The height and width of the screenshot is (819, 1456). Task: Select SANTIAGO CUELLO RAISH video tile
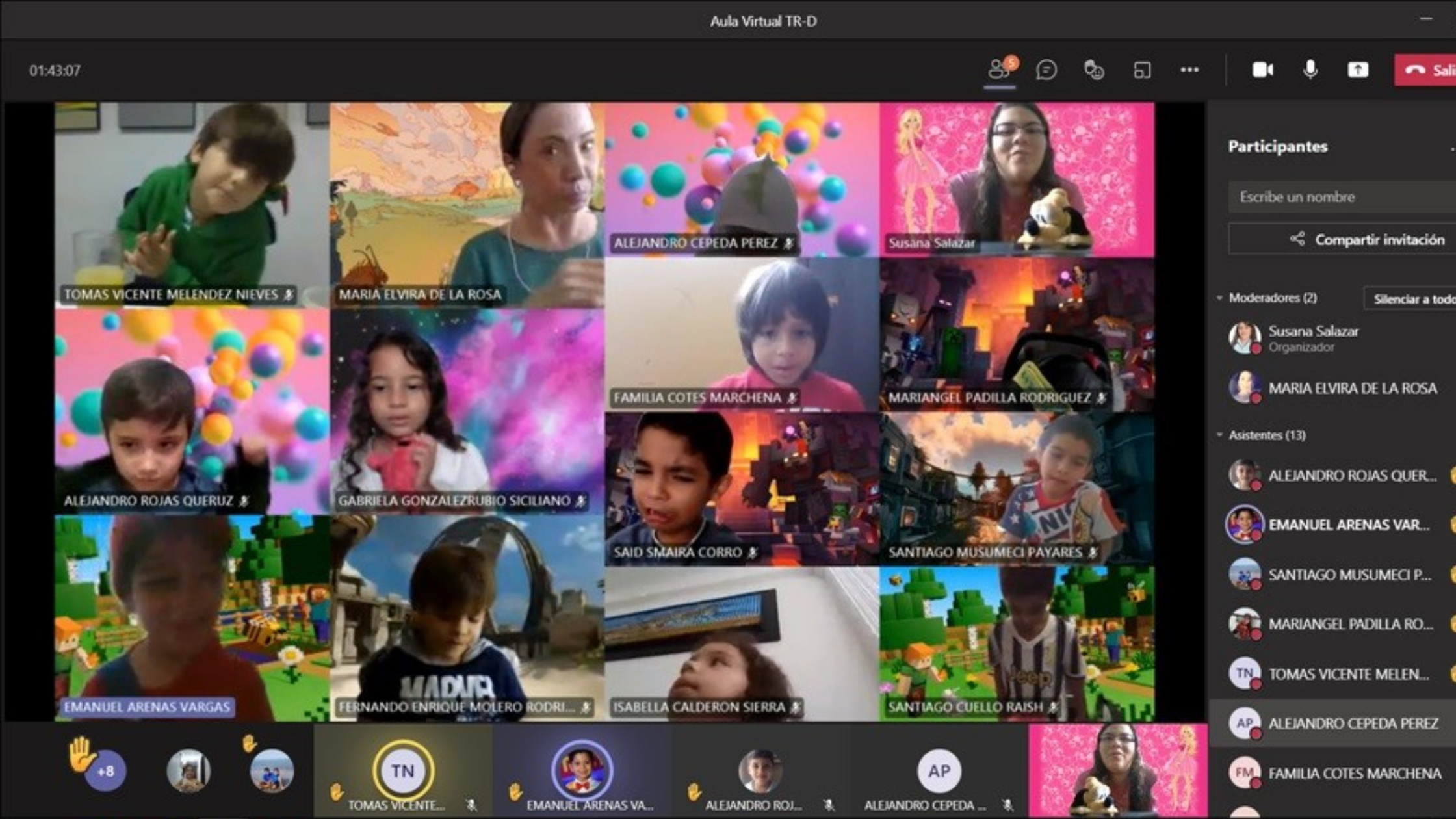coord(1017,644)
